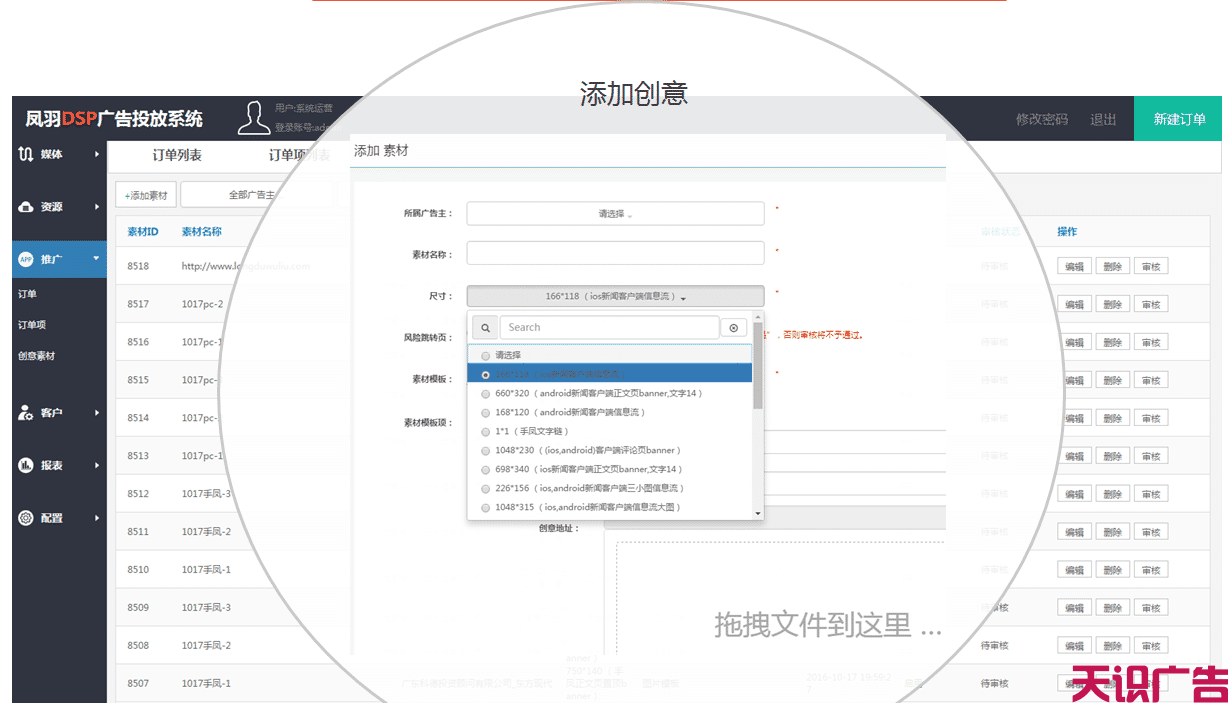
Task: Click the 报表 chart icon
Action: tap(27, 465)
